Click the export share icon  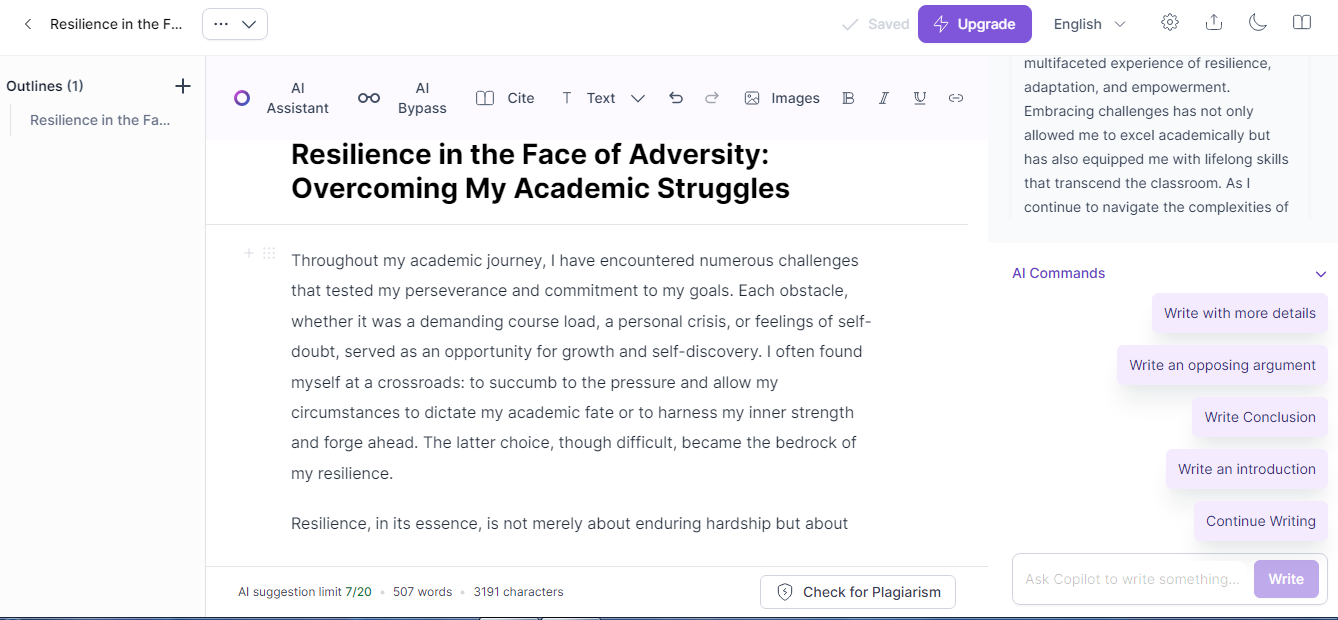(x=1214, y=22)
